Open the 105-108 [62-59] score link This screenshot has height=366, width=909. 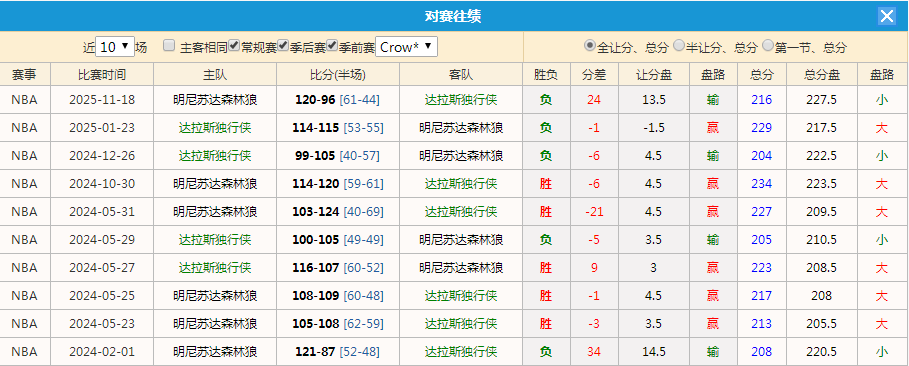click(x=338, y=324)
